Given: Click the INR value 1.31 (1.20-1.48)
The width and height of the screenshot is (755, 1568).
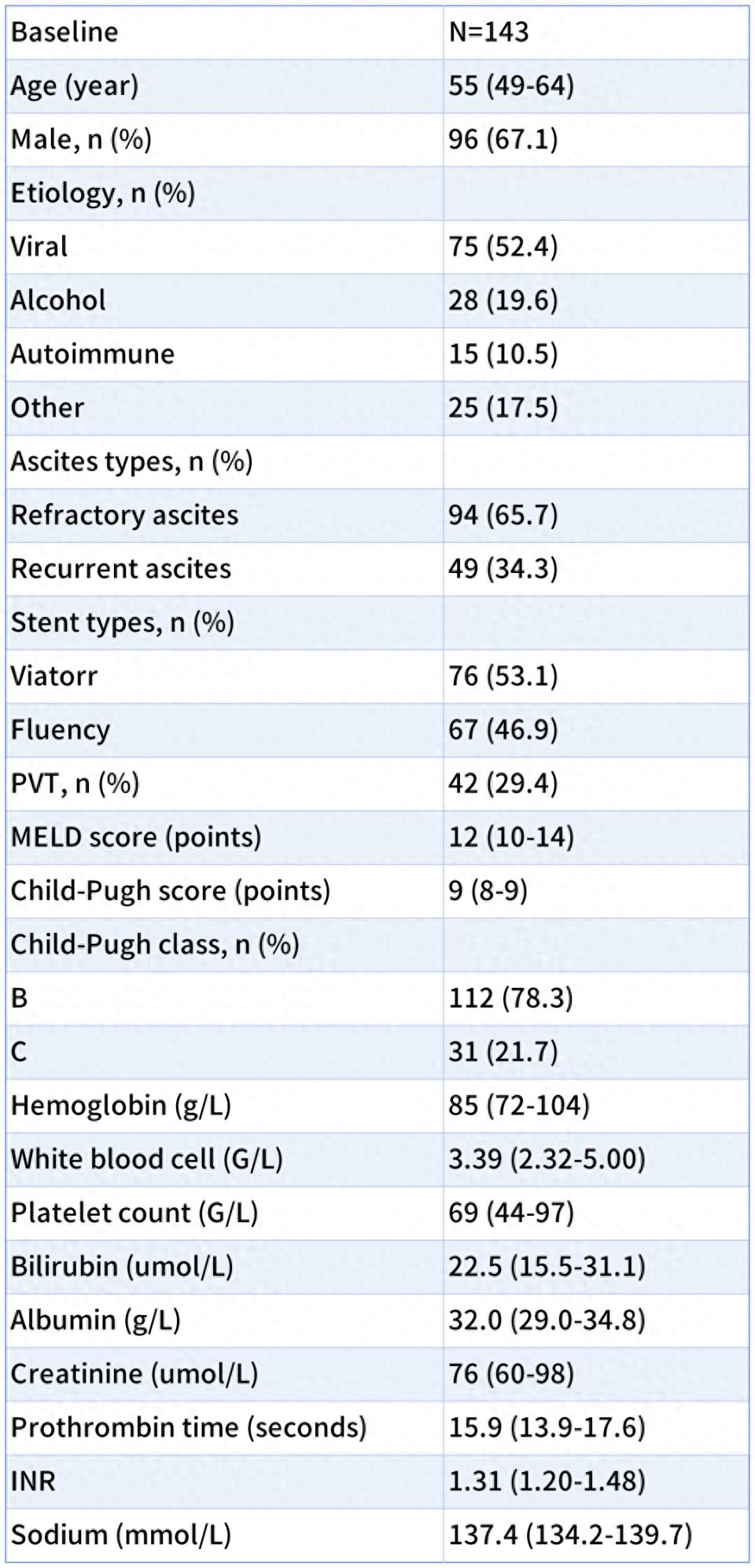Looking at the screenshot, I should (547, 1481).
